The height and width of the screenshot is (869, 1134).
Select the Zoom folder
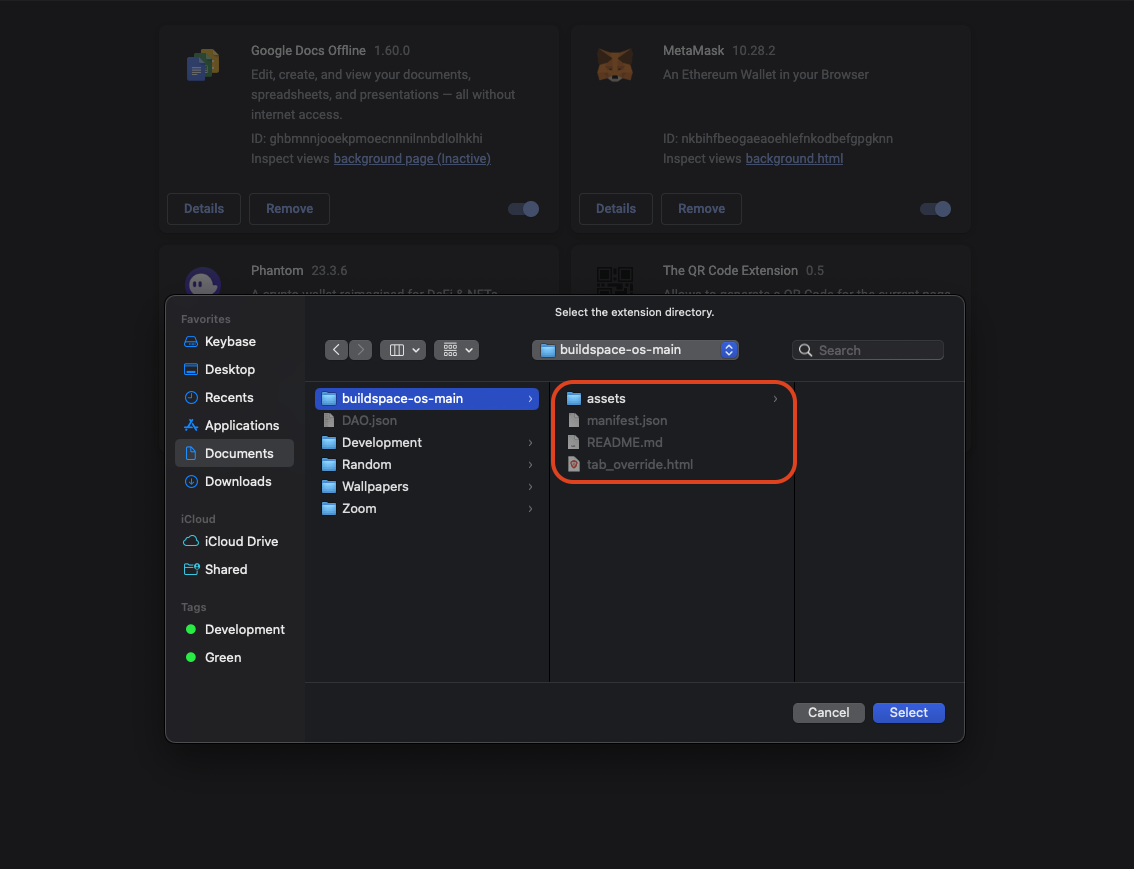coord(427,509)
